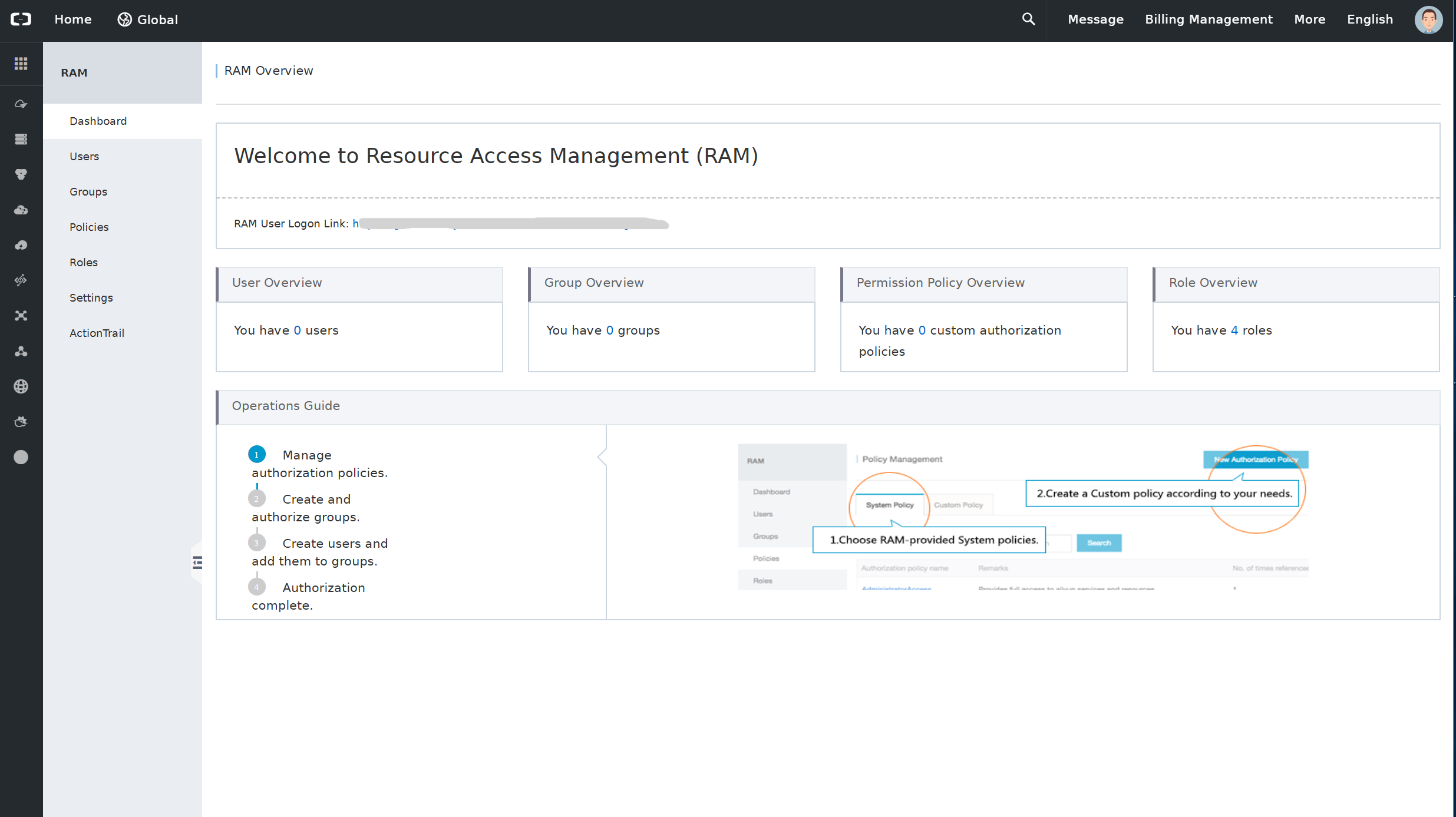Viewport: 1456px width, 817px height.
Task: Click the globe icon in the left sidebar
Action: pos(21,386)
